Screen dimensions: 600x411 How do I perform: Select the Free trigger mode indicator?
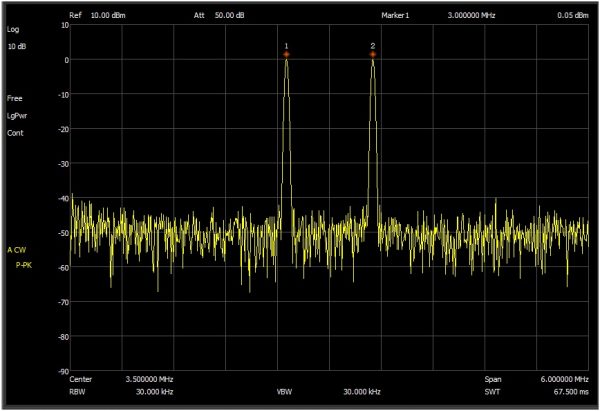point(14,99)
